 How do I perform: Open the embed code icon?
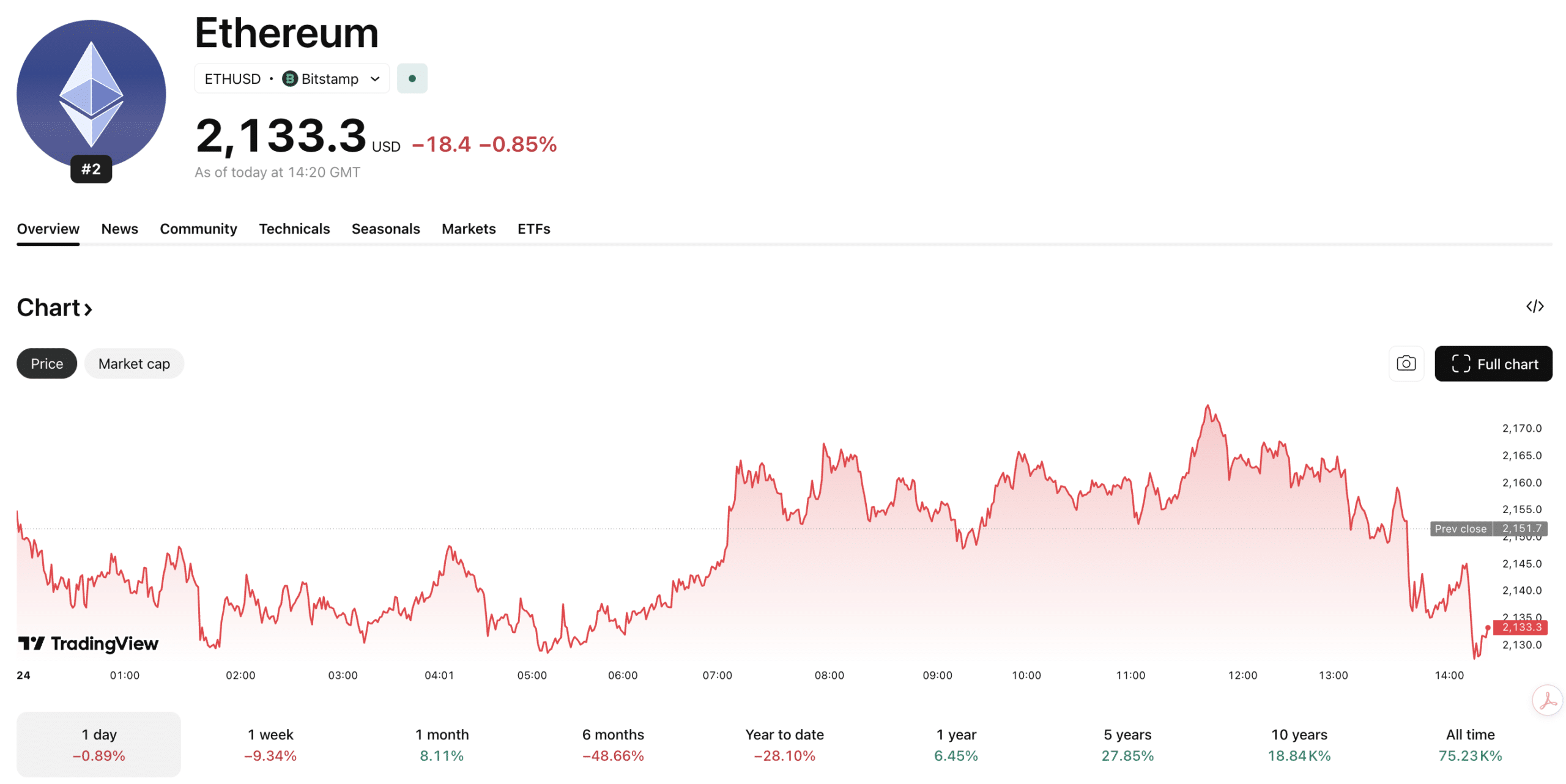click(x=1534, y=306)
